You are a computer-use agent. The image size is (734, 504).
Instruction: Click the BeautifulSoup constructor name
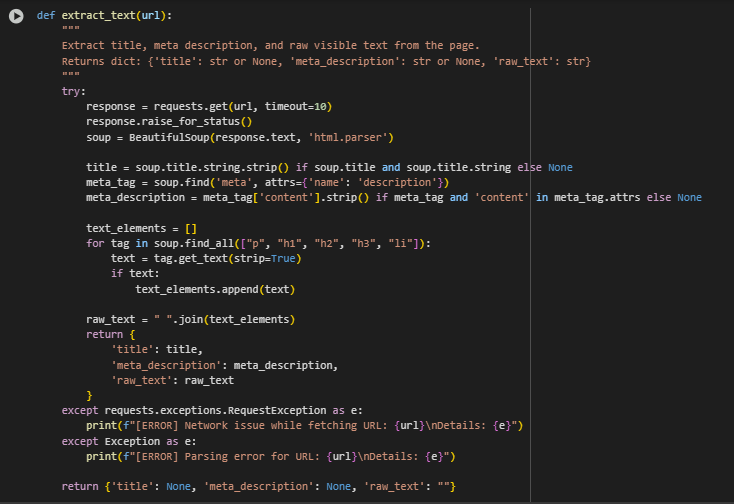click(x=169, y=137)
